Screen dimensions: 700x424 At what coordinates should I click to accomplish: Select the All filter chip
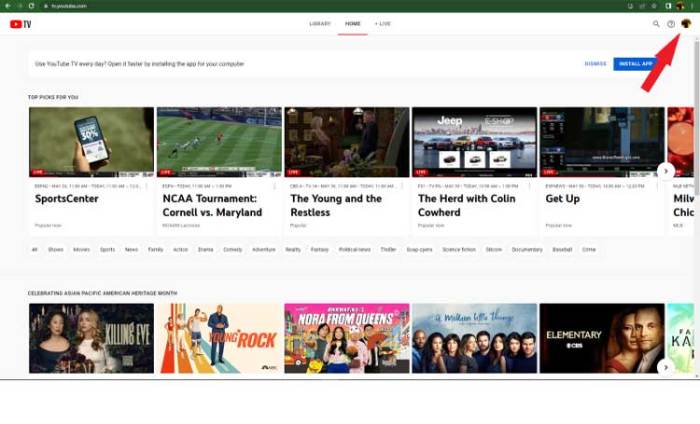coord(34,249)
